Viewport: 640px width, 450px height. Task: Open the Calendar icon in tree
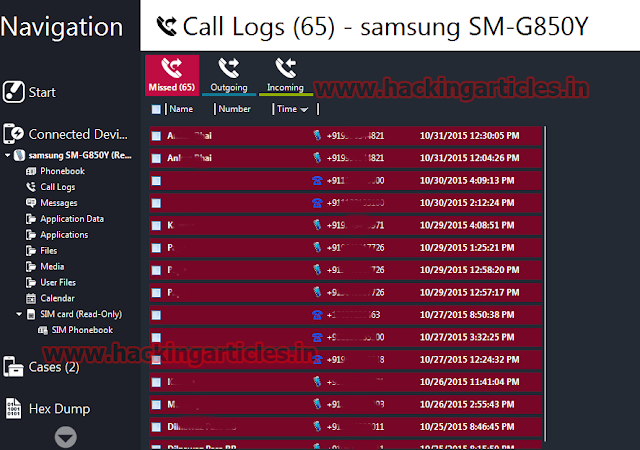31,298
